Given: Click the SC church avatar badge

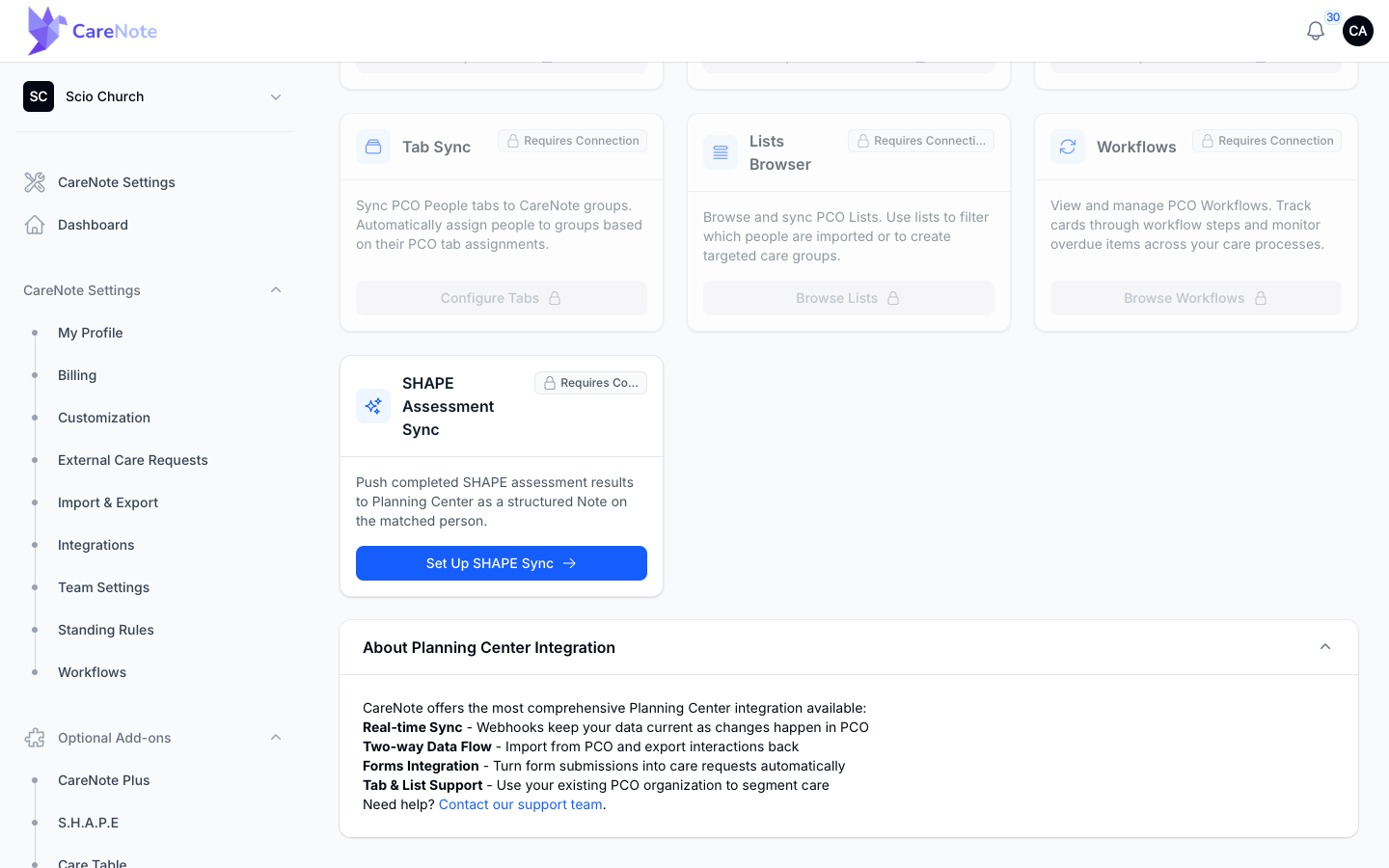Looking at the screenshot, I should click(39, 96).
